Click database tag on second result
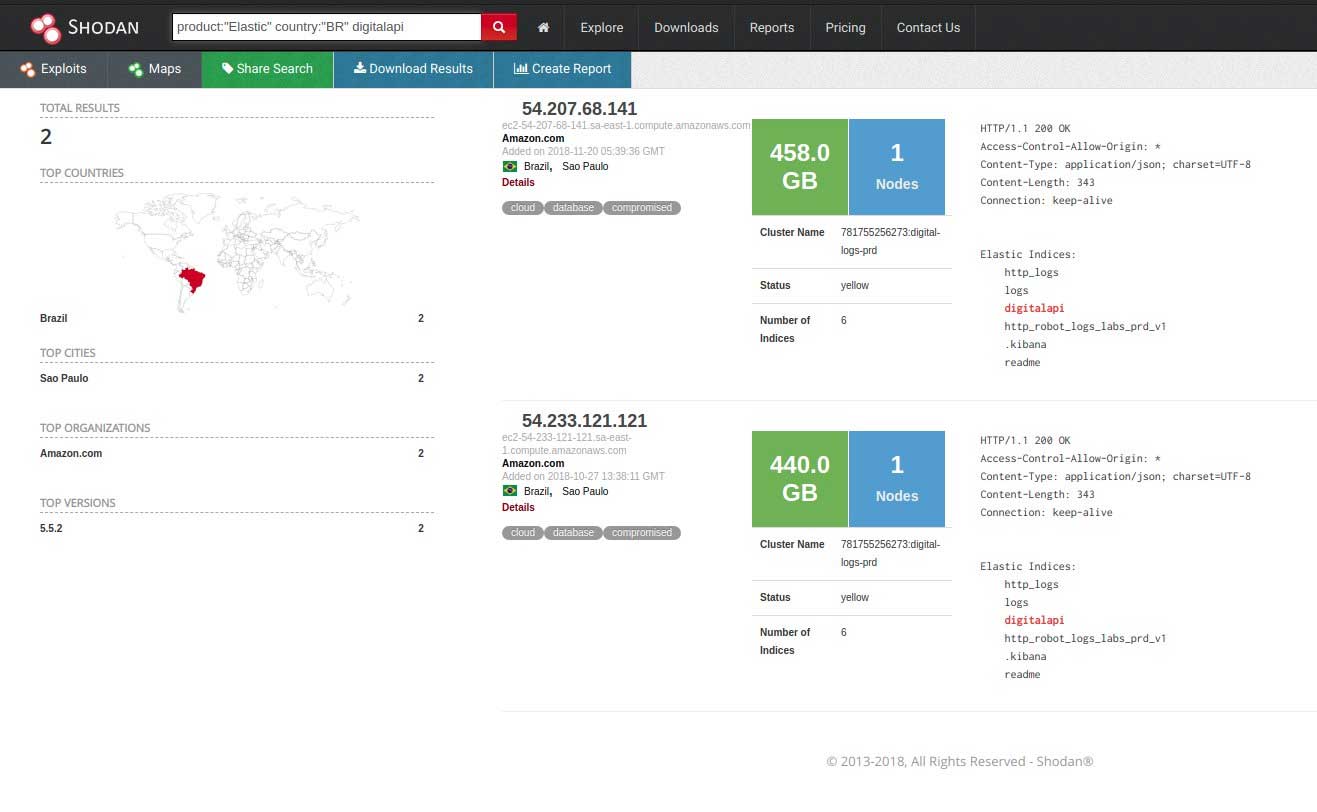This screenshot has width=1317, height=812. coord(573,533)
